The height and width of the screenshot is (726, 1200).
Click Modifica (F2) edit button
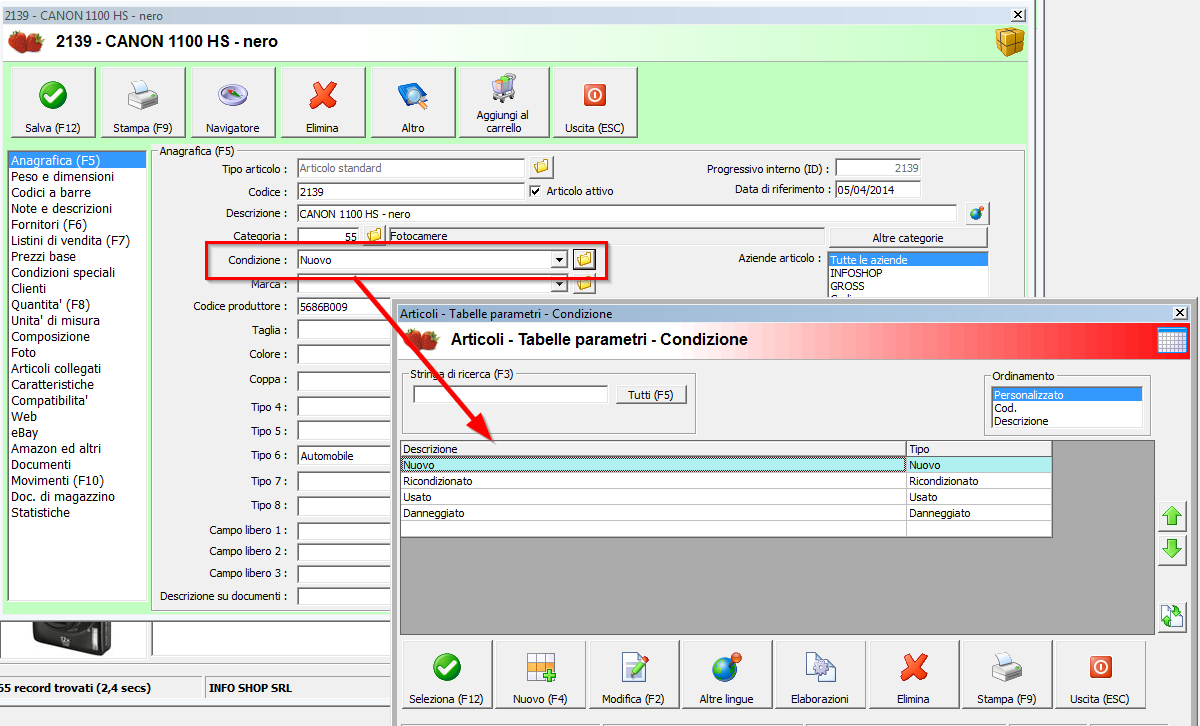[x=634, y=675]
